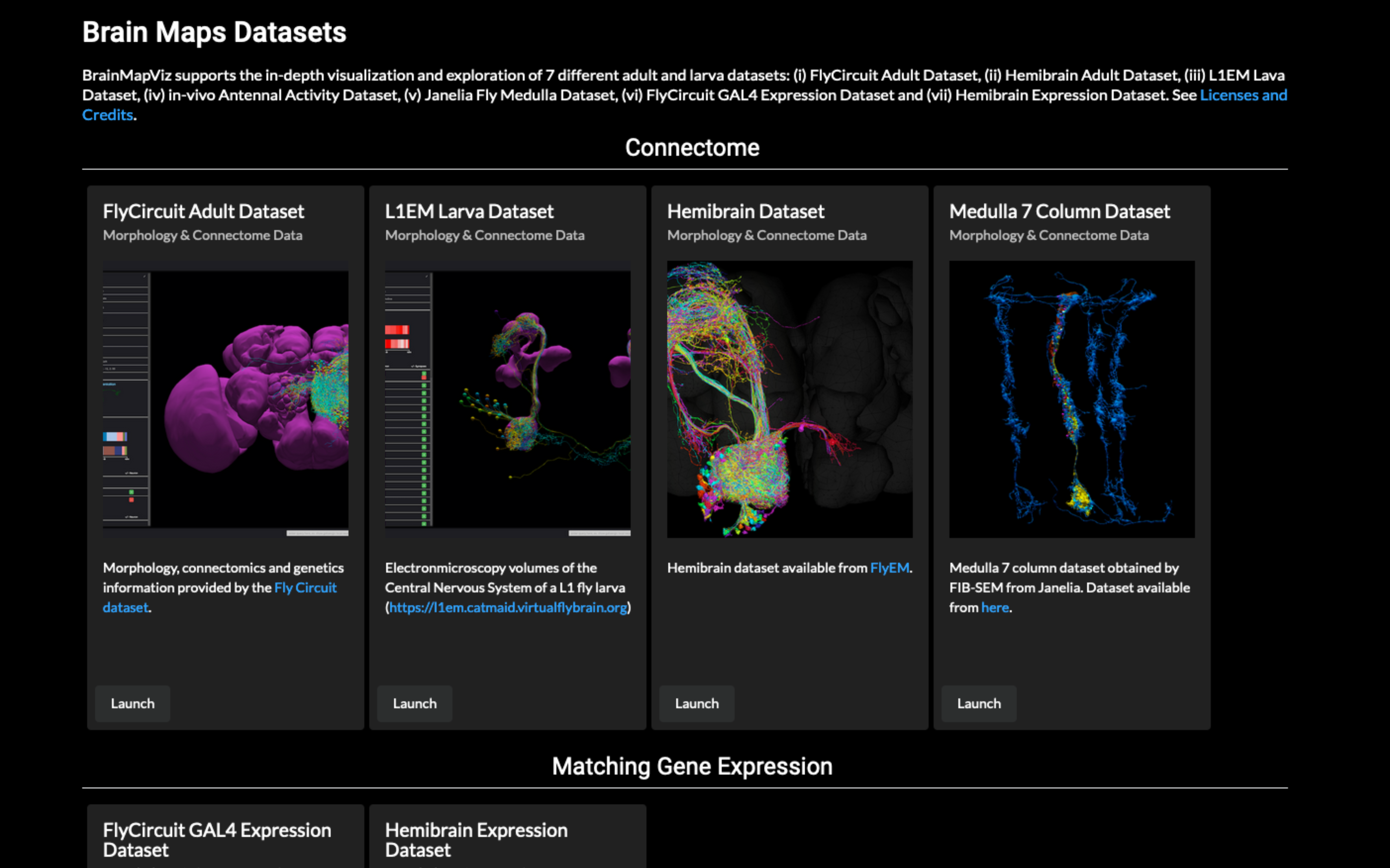Click the L1EM Larva Dataset card title

click(x=469, y=211)
